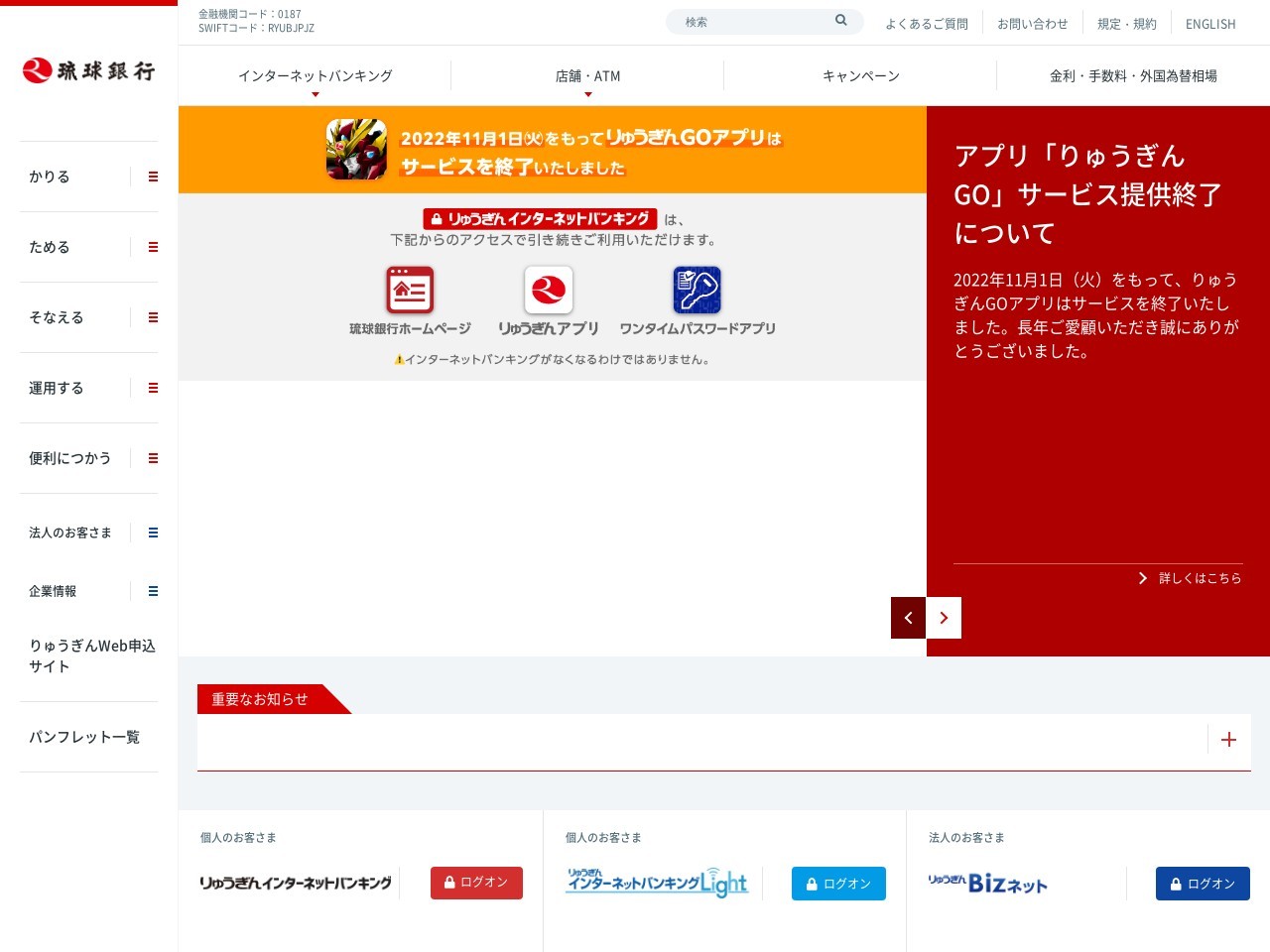Click the red りゅうぎんインターネットバンキング badge

click(x=540, y=219)
